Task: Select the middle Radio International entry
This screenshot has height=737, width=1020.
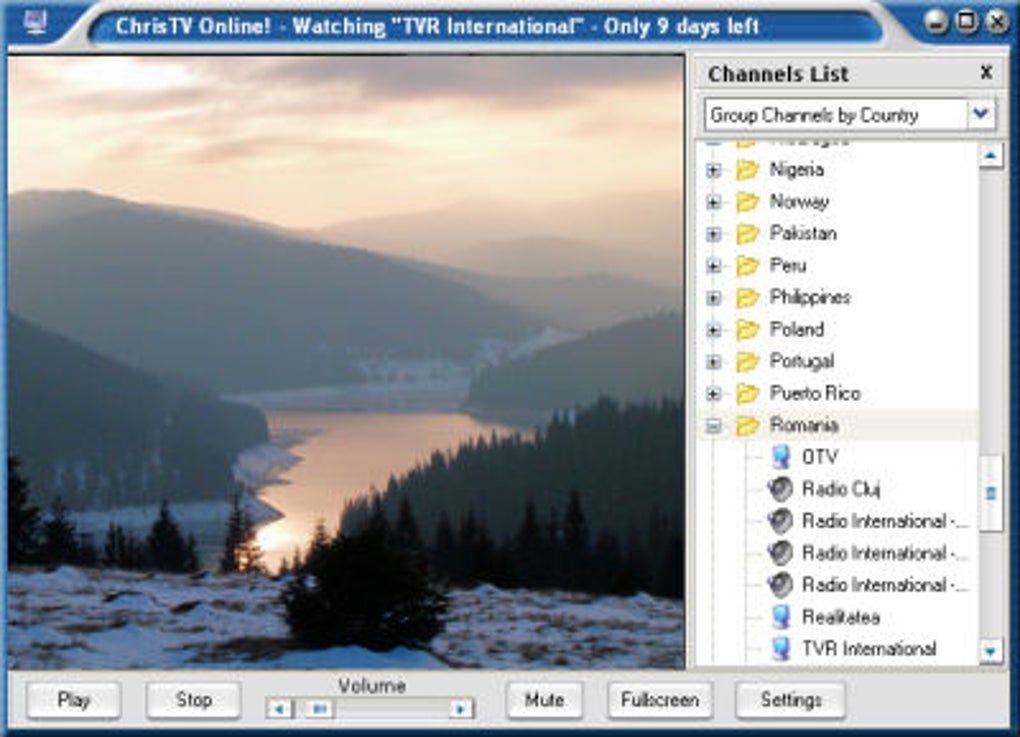Action: [x=885, y=553]
